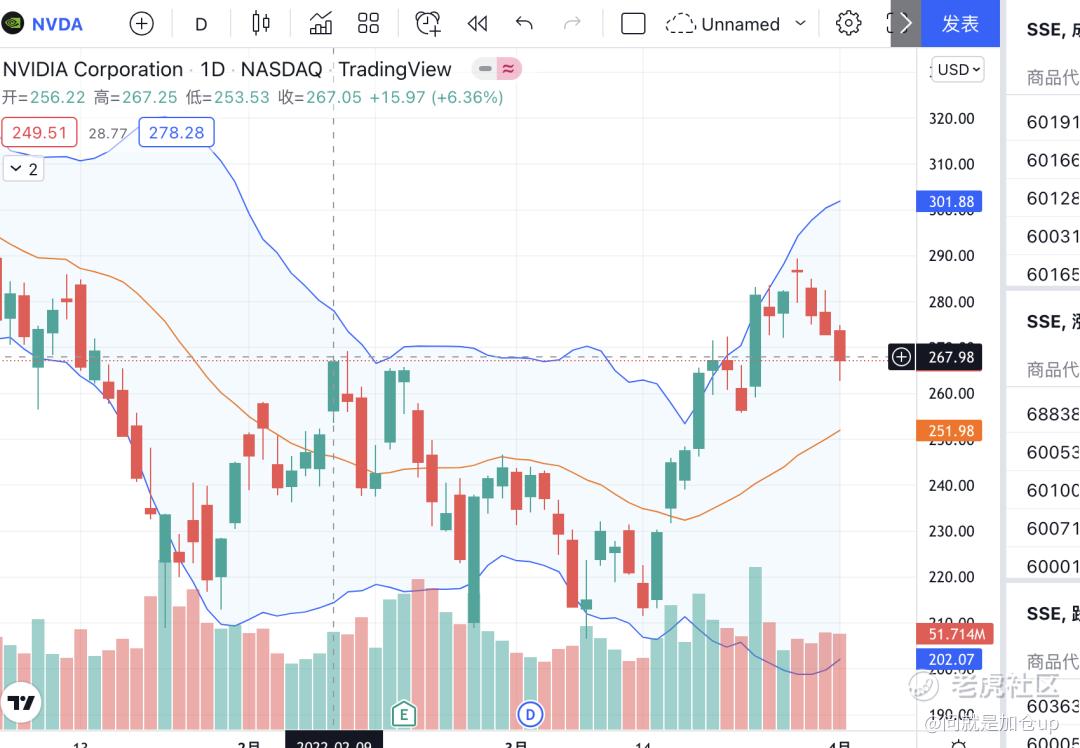The height and width of the screenshot is (748, 1080).
Task: Create a price alert with the alarm icon
Action: pyautogui.click(x=428, y=24)
